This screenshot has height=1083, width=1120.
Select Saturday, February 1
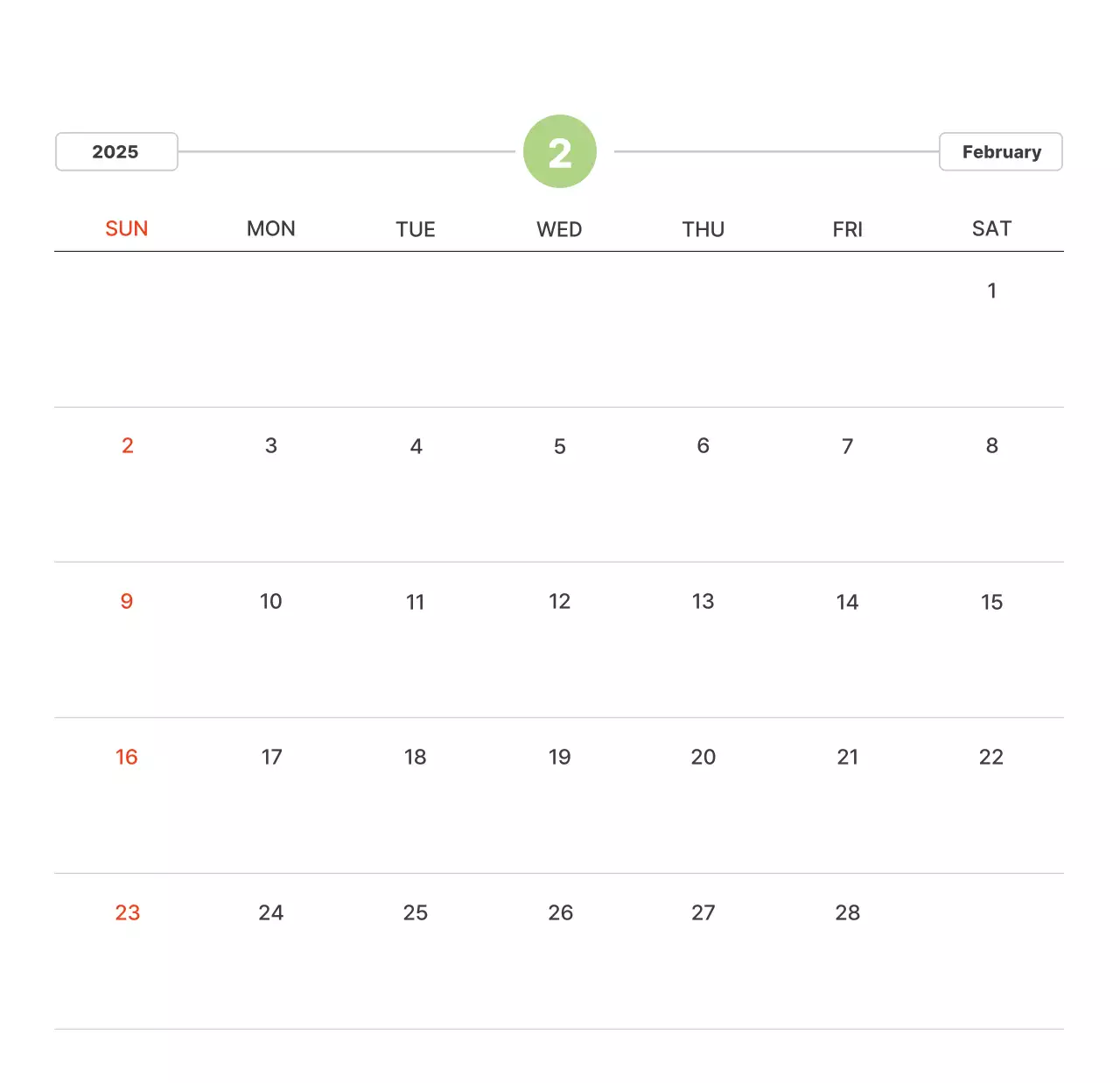(x=991, y=290)
